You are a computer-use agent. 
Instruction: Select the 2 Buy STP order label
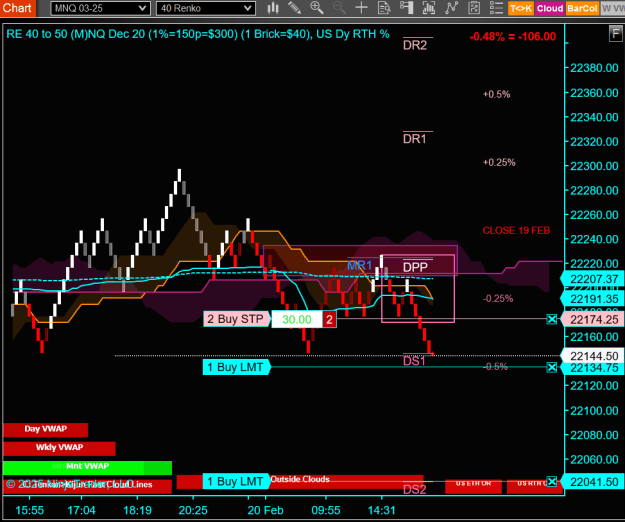point(237,319)
